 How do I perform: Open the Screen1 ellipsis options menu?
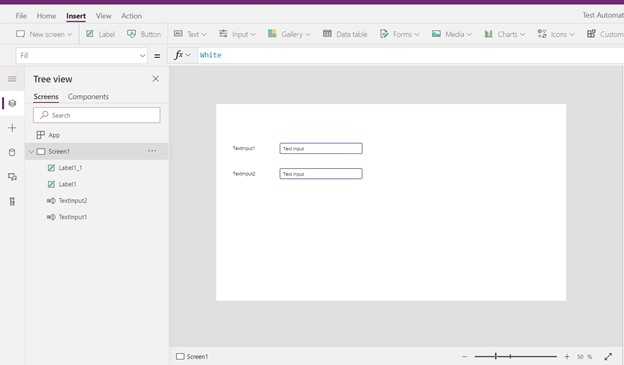click(152, 151)
